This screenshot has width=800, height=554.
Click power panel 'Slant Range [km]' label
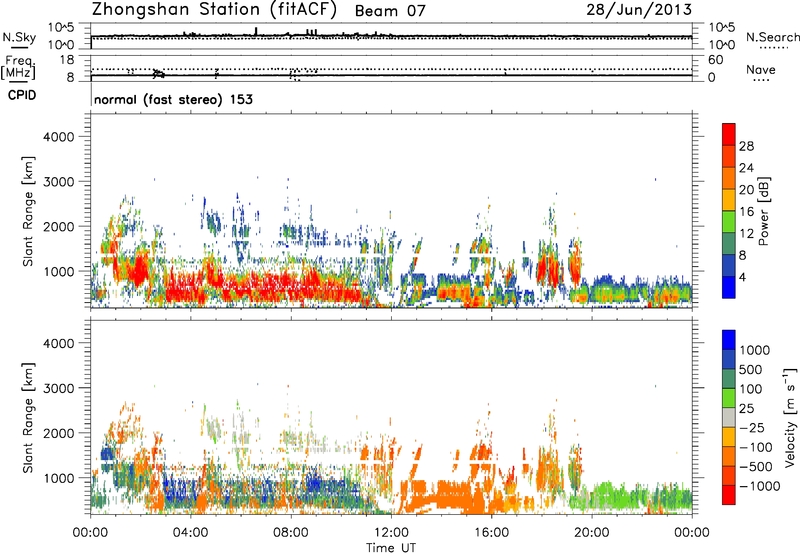click(28, 211)
